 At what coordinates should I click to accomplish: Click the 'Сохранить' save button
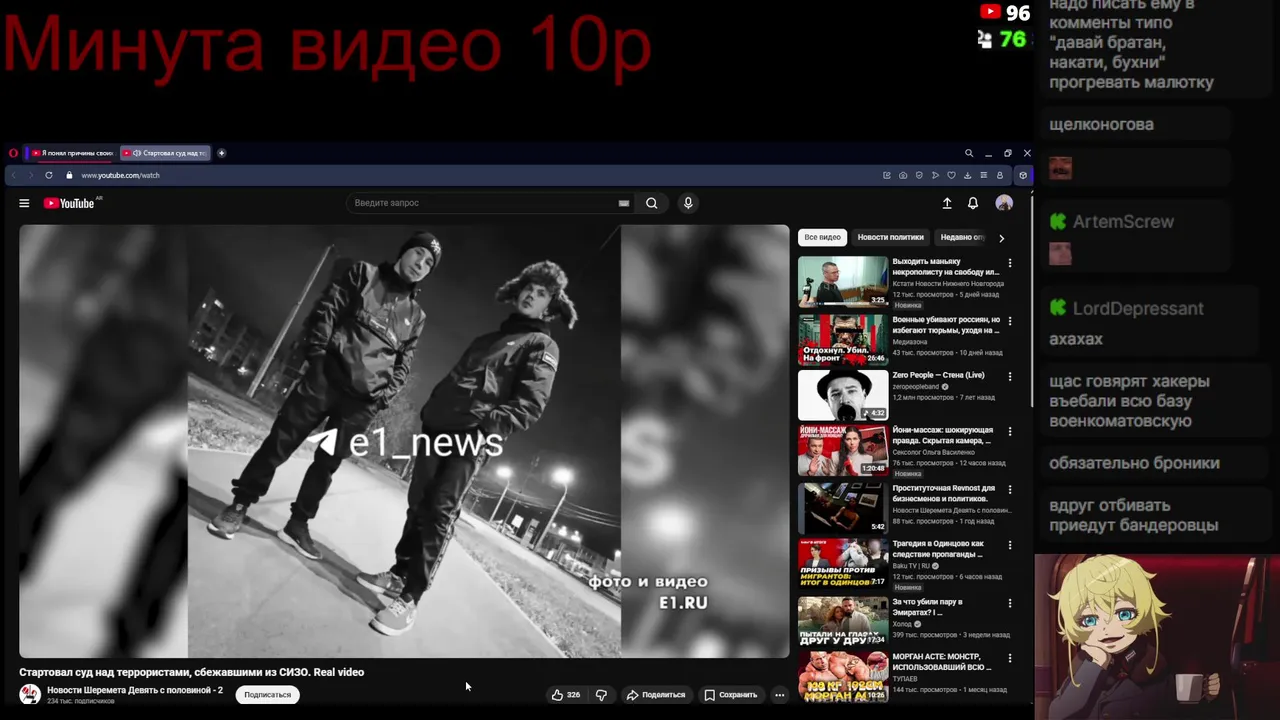[730, 695]
